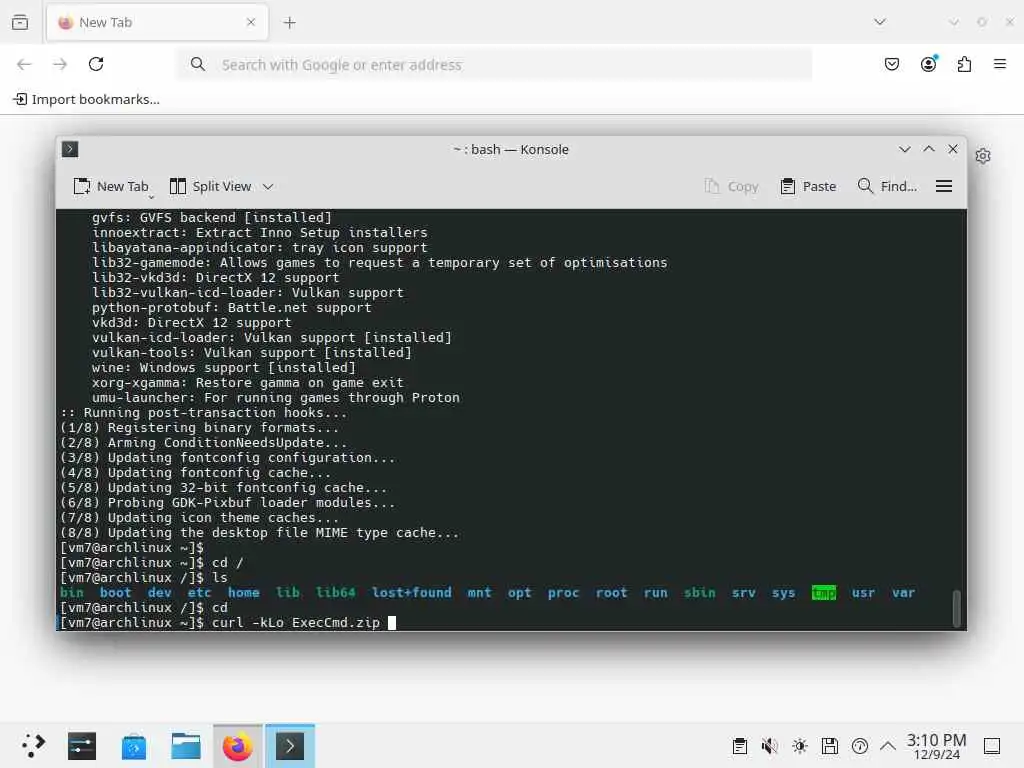Click the 'usr' directory in ls output
The height and width of the screenshot is (768, 1024).
[x=863, y=593]
